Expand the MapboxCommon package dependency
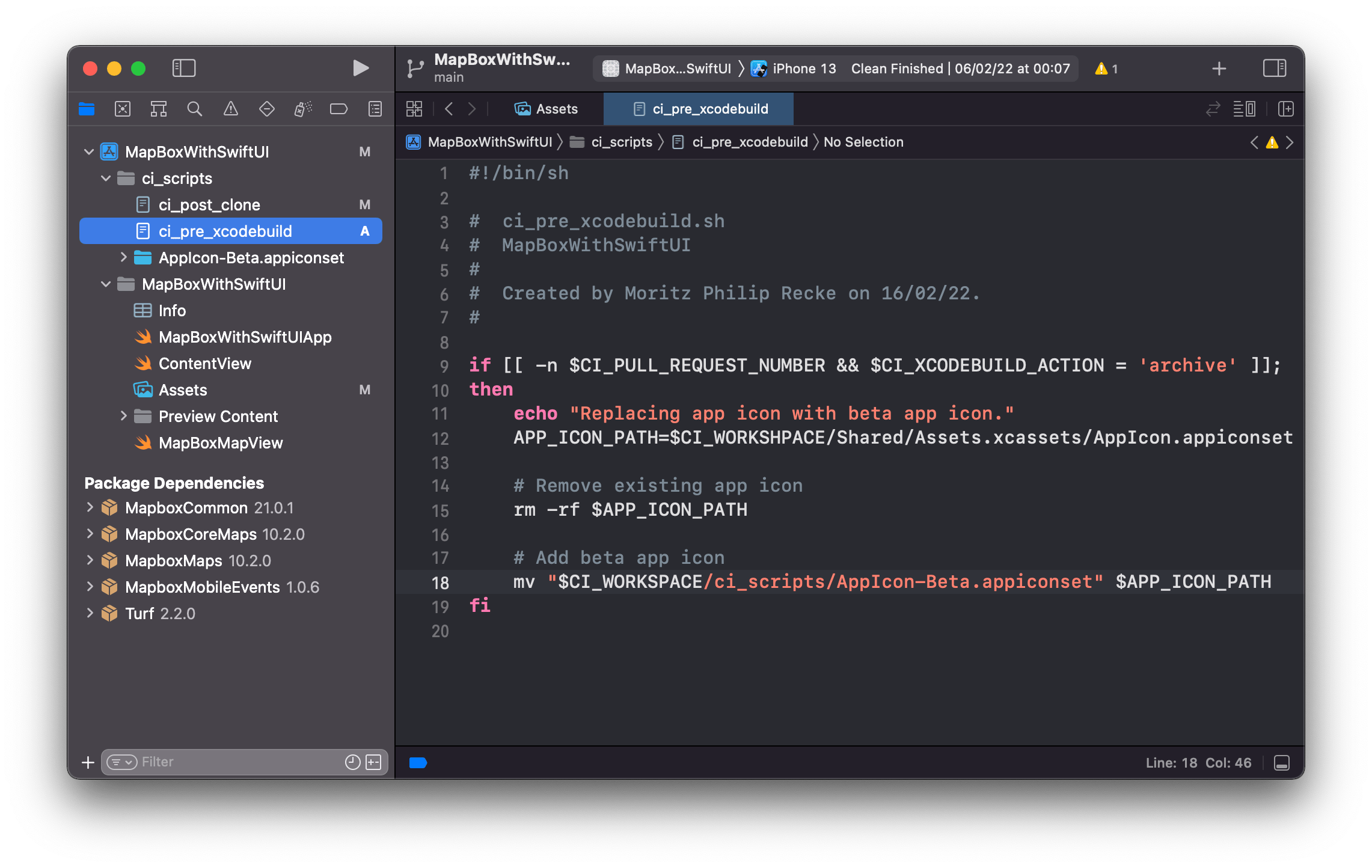This screenshot has height=868, width=1372. click(90, 507)
